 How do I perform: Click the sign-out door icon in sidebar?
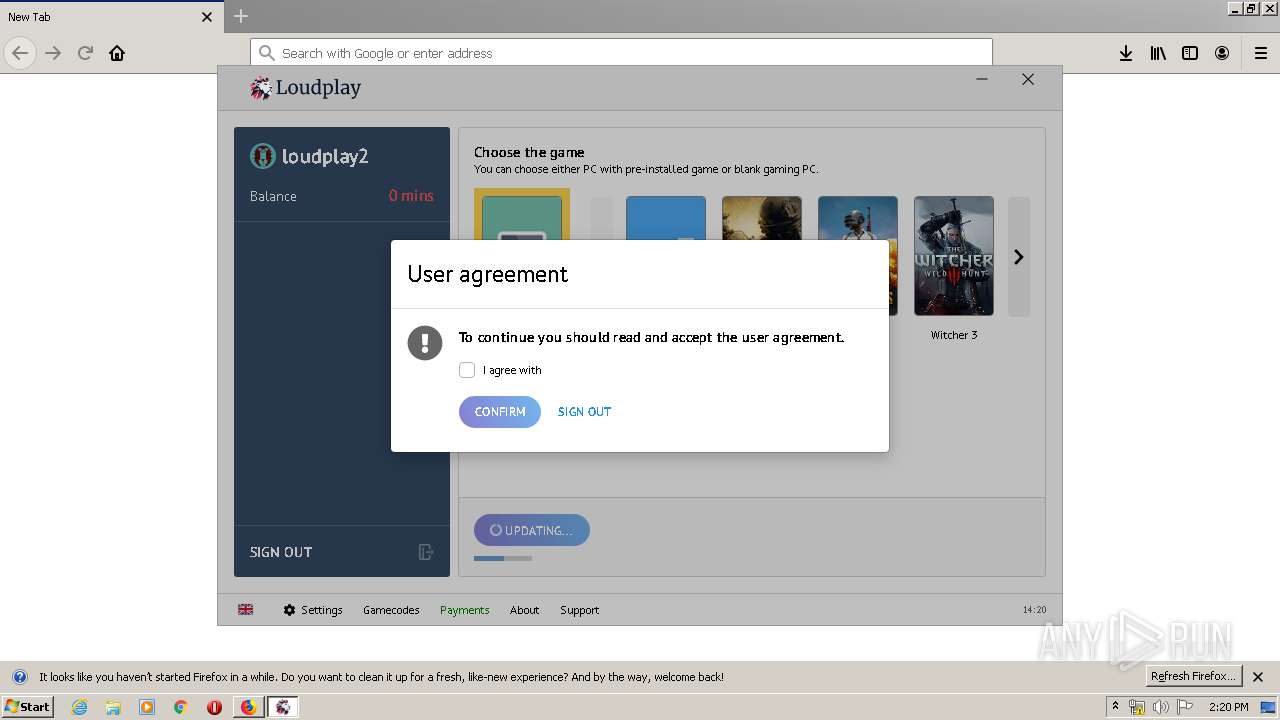(x=426, y=552)
